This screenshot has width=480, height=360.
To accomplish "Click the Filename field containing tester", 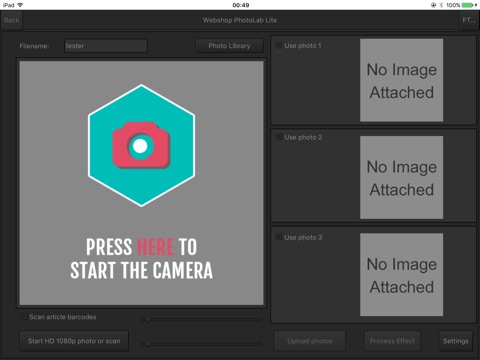I will (x=106, y=46).
